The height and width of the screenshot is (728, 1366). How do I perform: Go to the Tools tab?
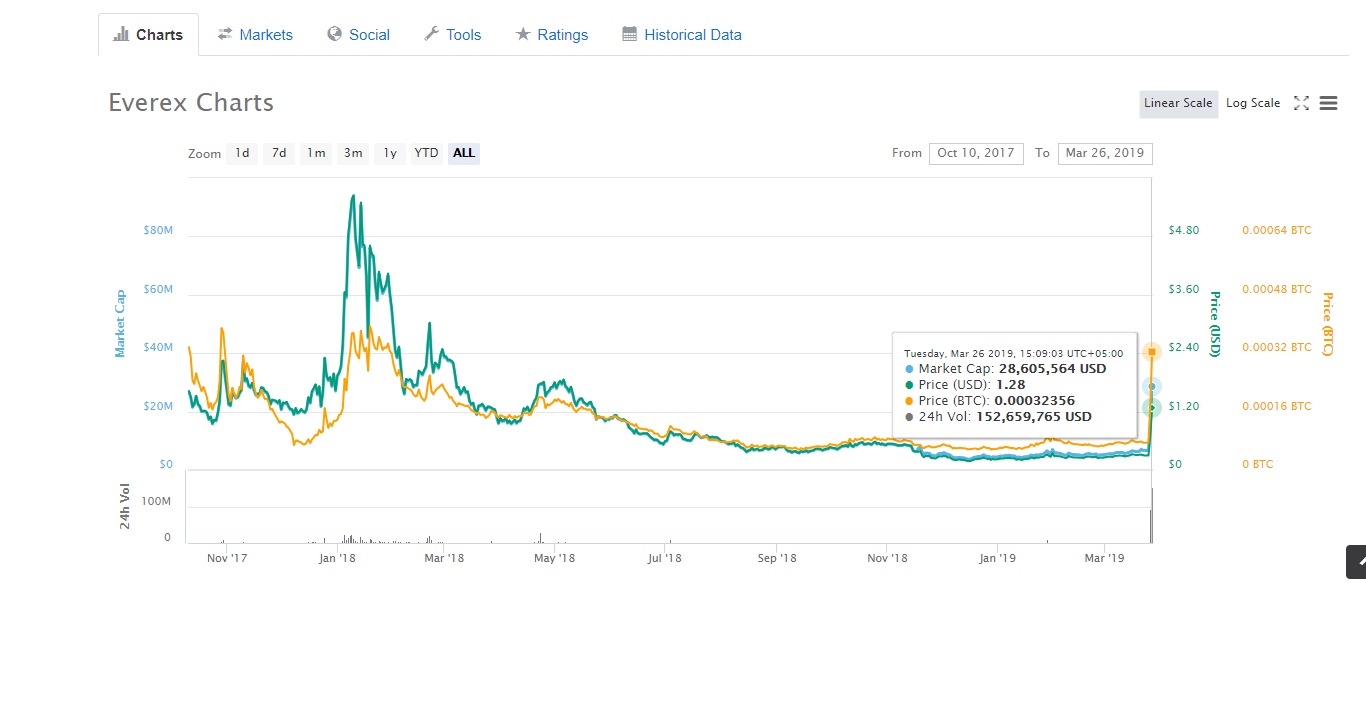click(x=452, y=35)
